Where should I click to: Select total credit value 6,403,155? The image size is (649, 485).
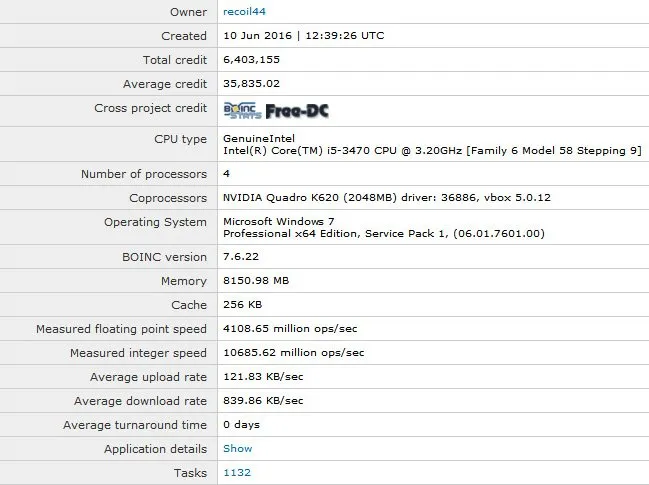click(252, 60)
